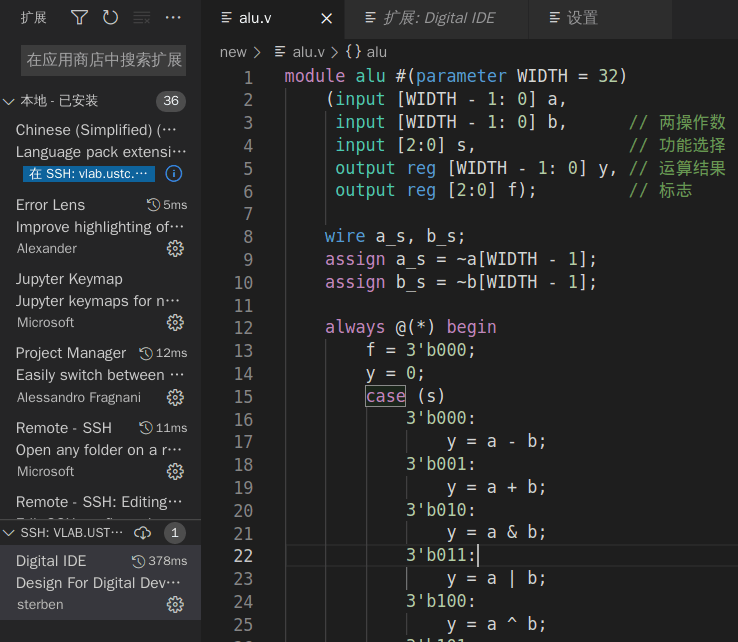Click line number 1 in gutter

pyautogui.click(x=249, y=78)
